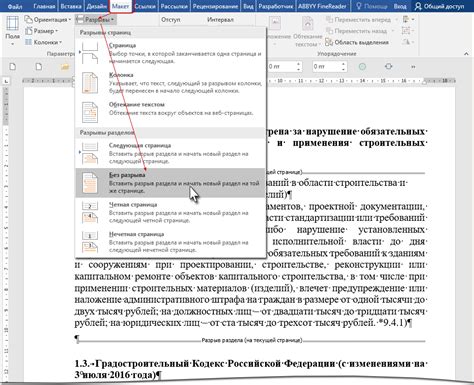Click the Разрыв раздела (на текущей странице) marker
The image size is (474, 385).
click(x=252, y=340)
